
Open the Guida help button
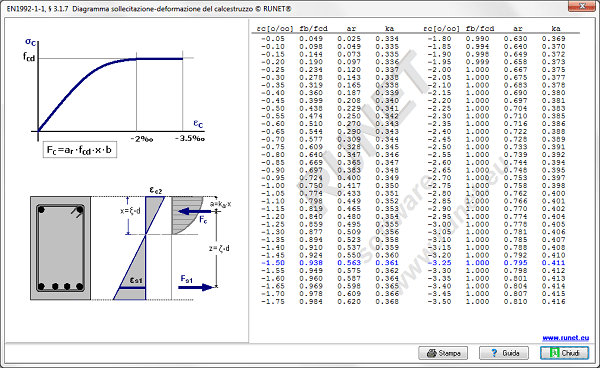pos(504,353)
